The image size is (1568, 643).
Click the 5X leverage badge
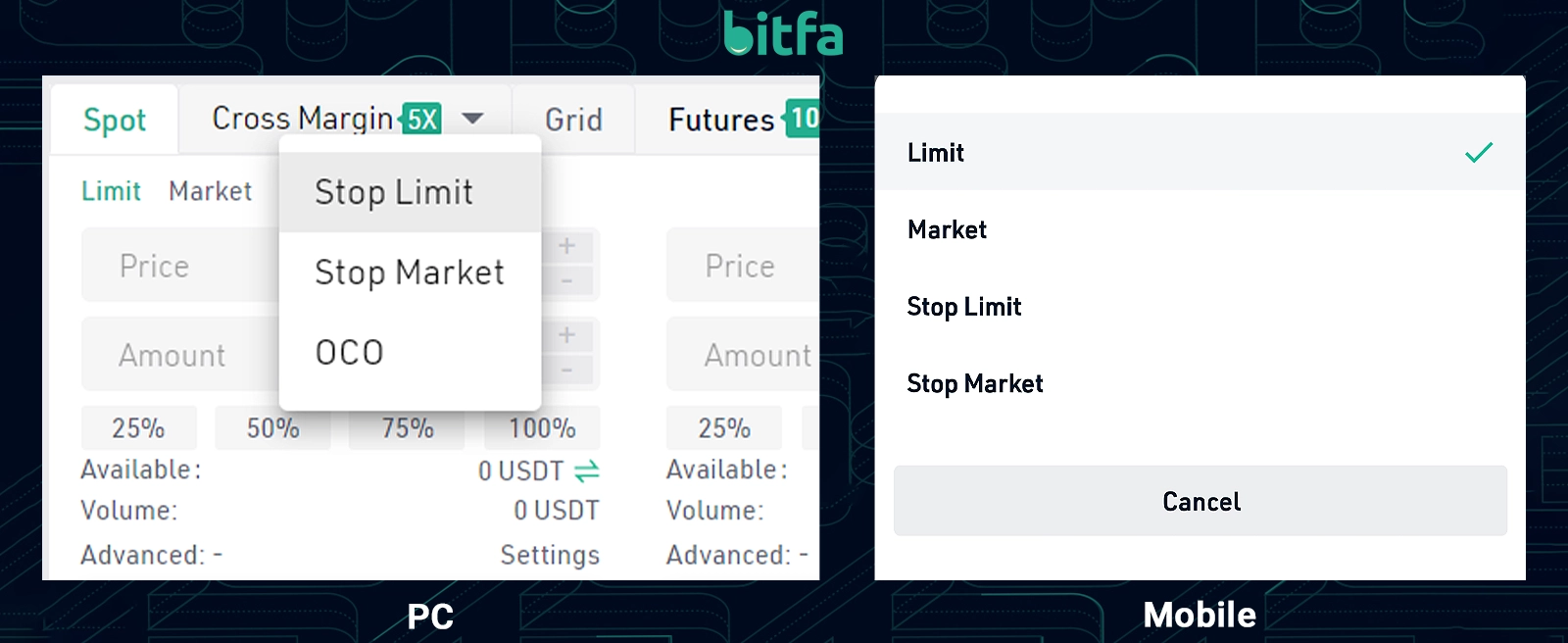tap(422, 119)
